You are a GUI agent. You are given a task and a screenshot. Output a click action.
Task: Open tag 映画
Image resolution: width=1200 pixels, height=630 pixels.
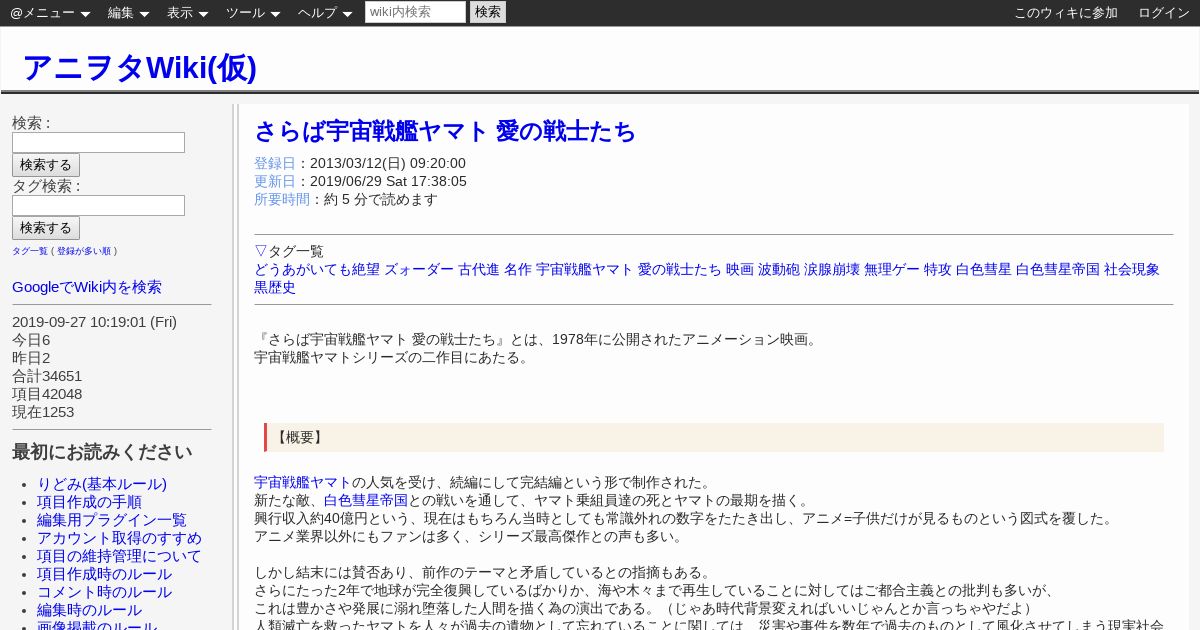pyautogui.click(x=740, y=269)
